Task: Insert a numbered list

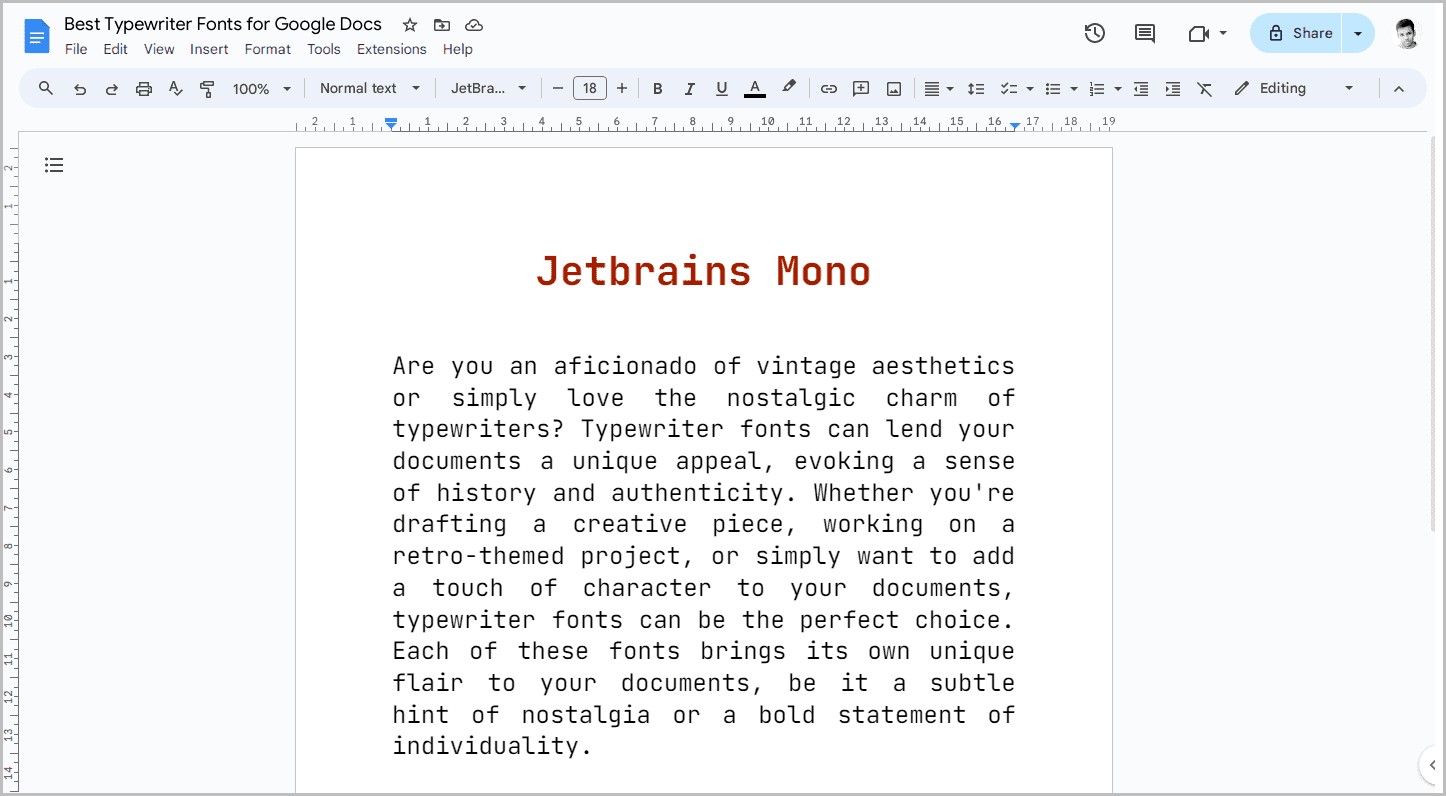Action: [1097, 89]
